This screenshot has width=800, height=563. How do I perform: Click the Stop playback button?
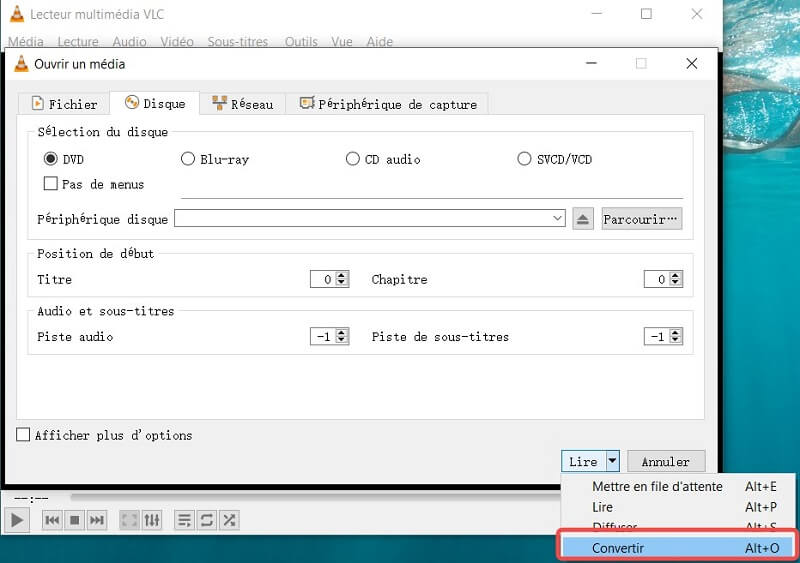click(x=74, y=520)
